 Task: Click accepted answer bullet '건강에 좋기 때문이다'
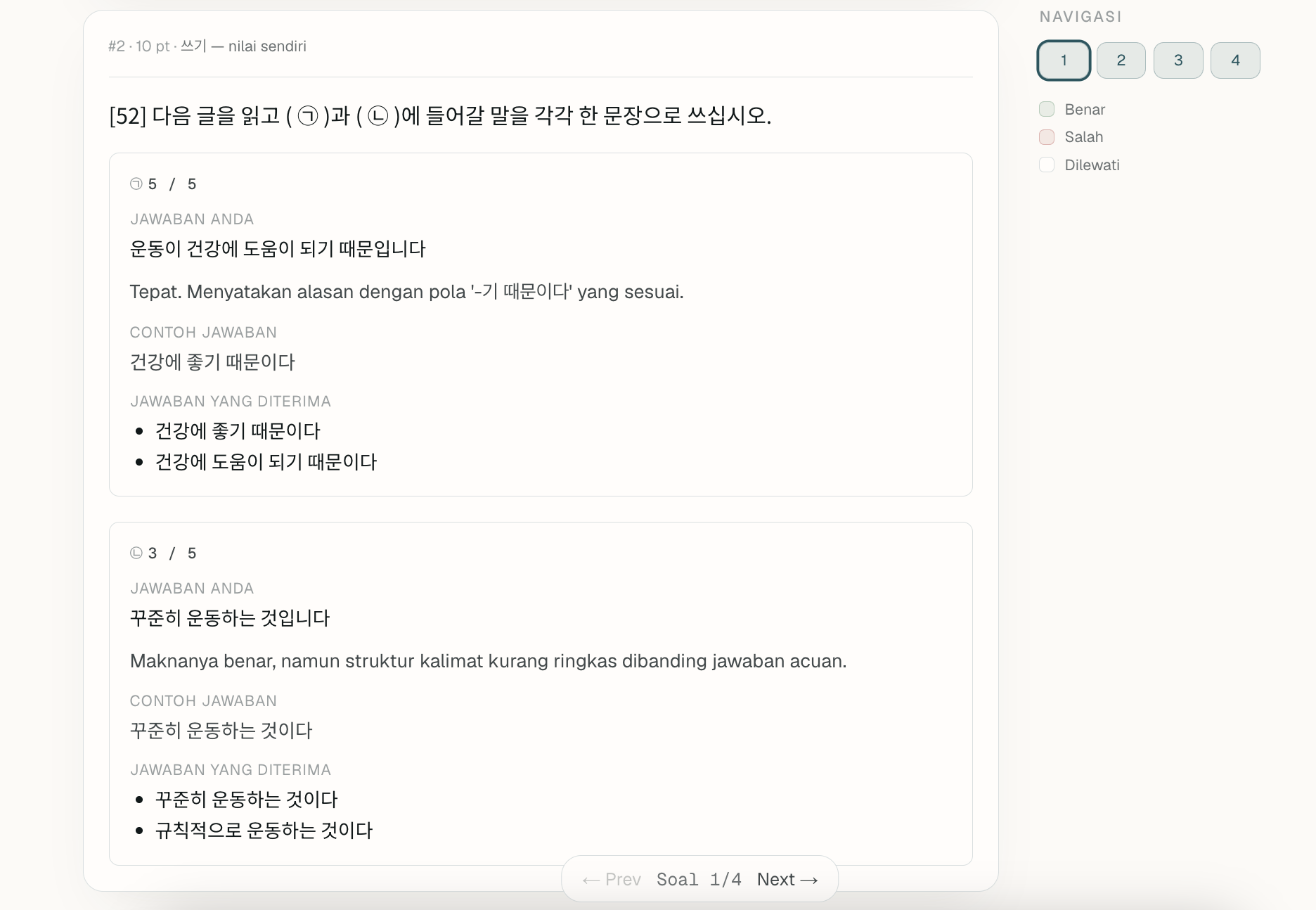(x=238, y=431)
